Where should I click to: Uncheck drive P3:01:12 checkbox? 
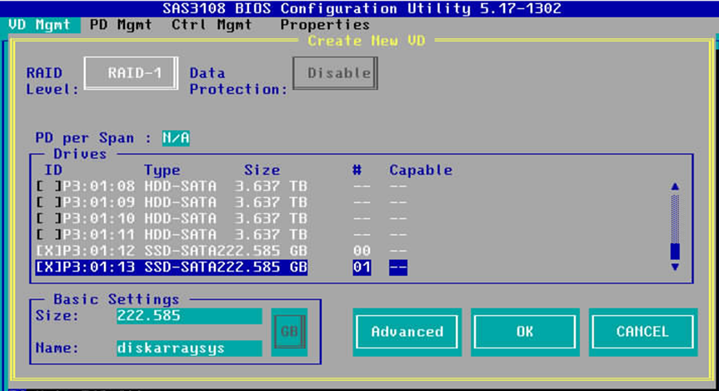[x=49, y=251]
